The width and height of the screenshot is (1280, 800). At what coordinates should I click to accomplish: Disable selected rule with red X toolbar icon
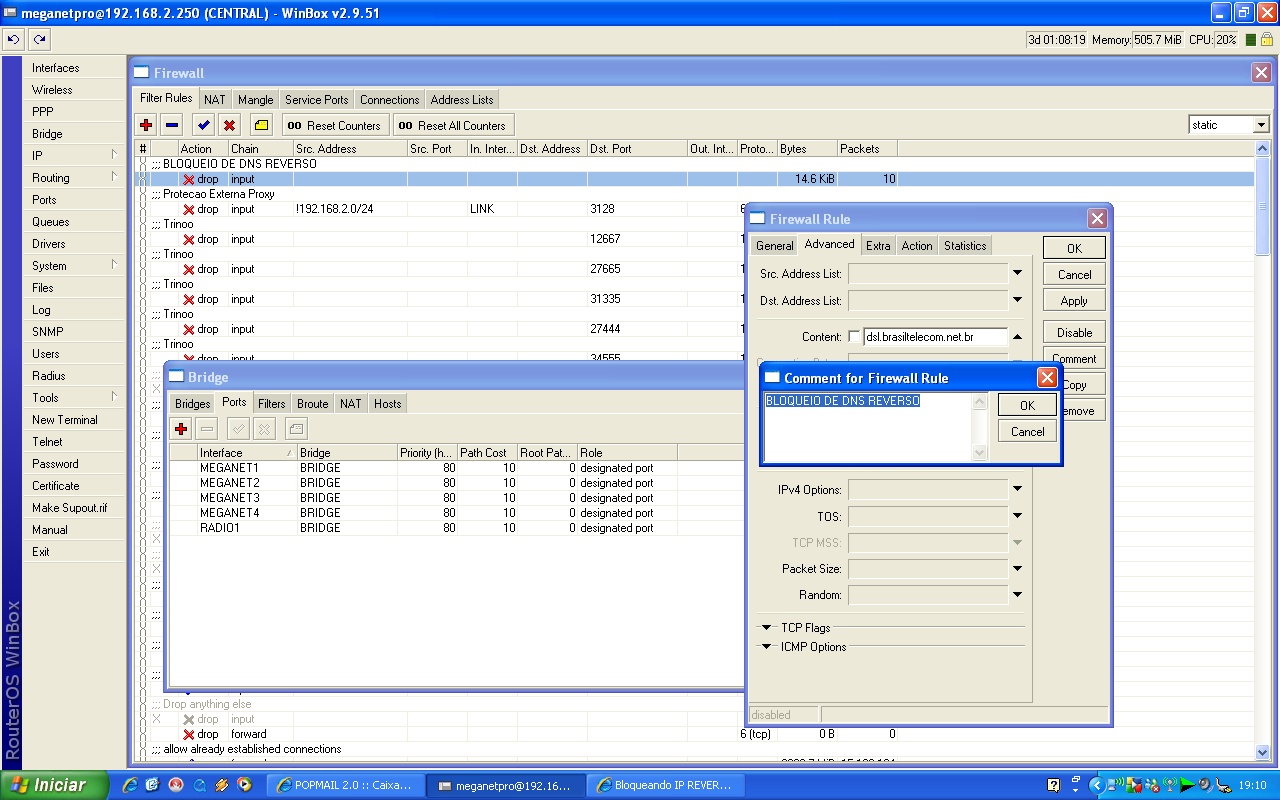[229, 125]
